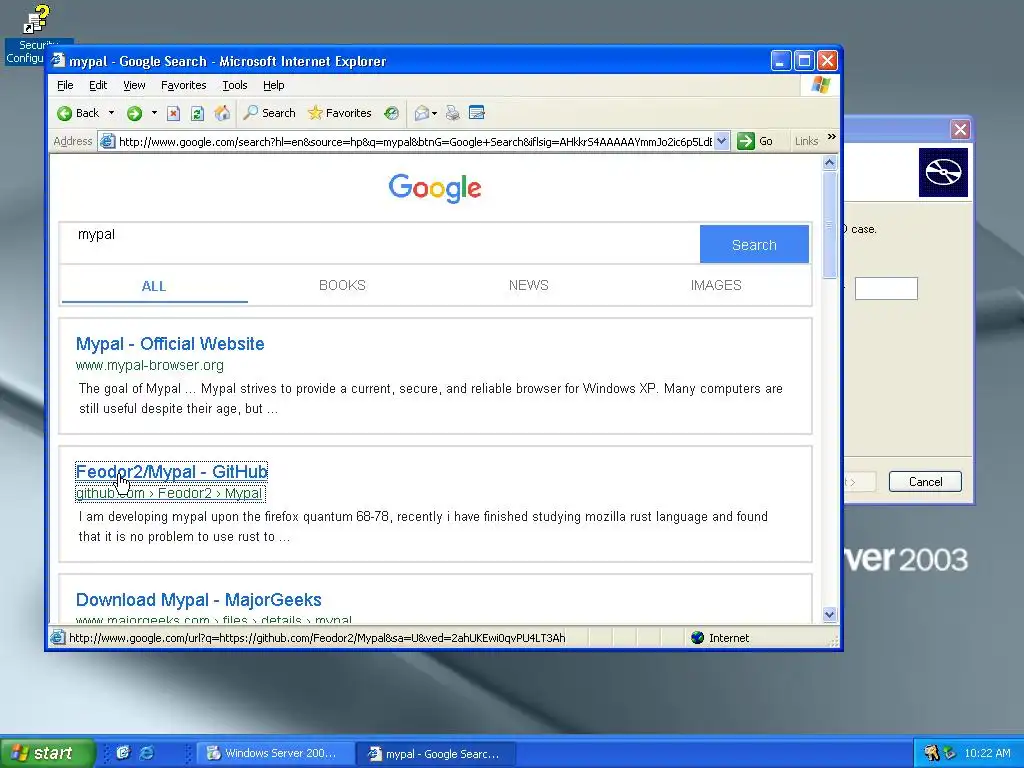The height and width of the screenshot is (768, 1024).
Task: Click the page icon in the address bar
Action: (108, 141)
